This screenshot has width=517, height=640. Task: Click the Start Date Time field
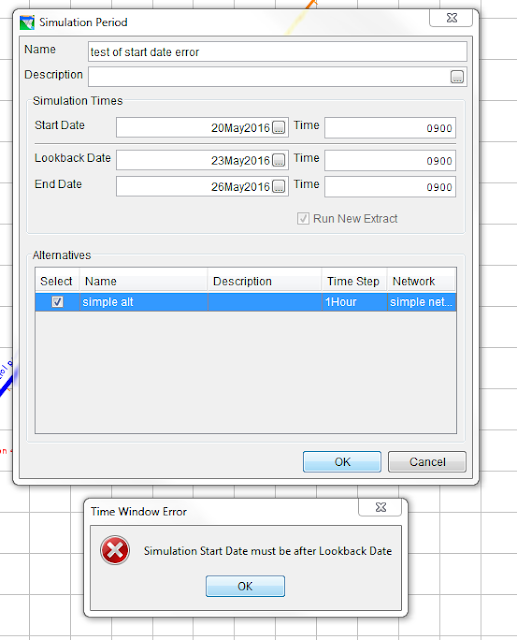390,128
